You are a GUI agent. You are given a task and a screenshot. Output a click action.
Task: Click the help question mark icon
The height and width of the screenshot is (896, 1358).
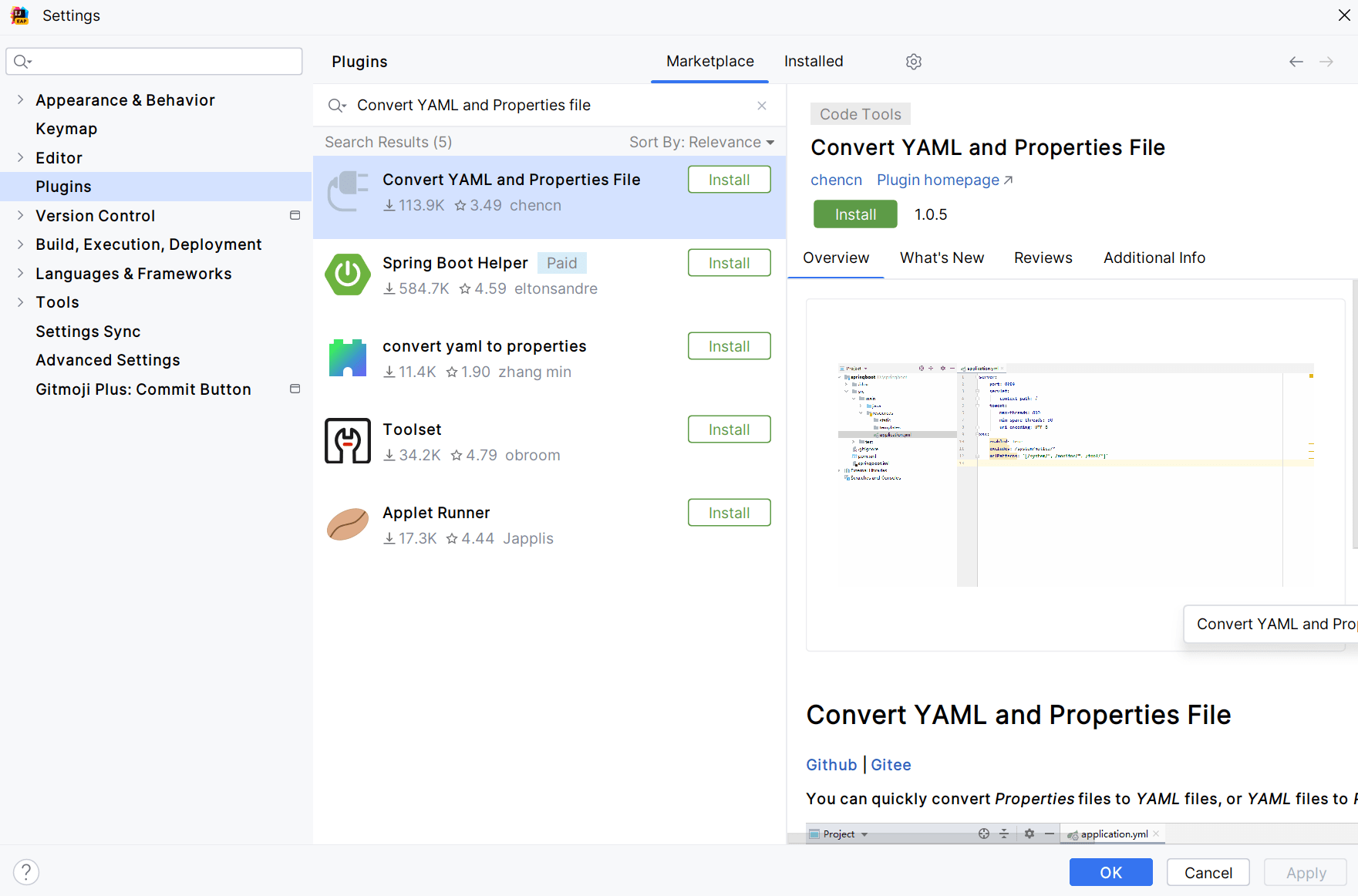[25, 872]
